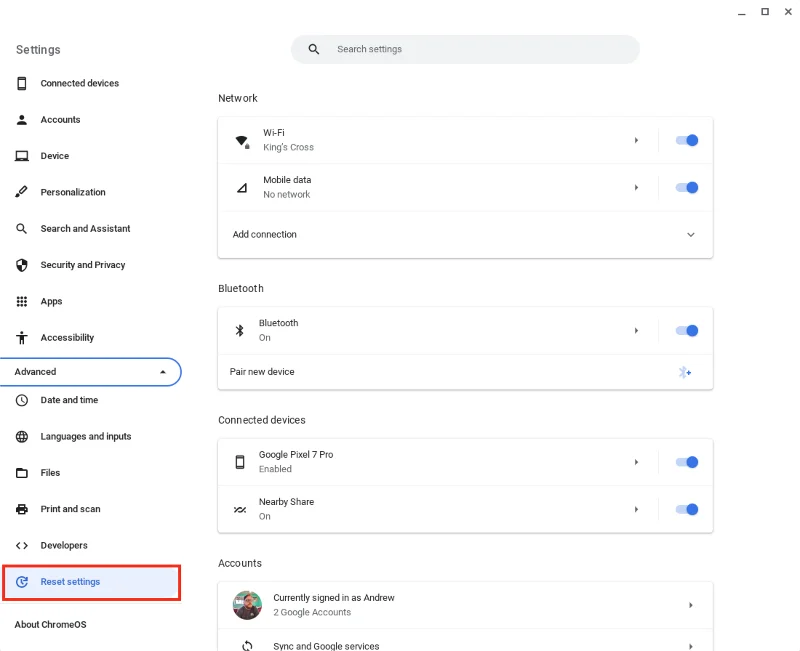Open the Mobile data detail arrow
Viewport: 800px width, 651px height.
tap(637, 187)
